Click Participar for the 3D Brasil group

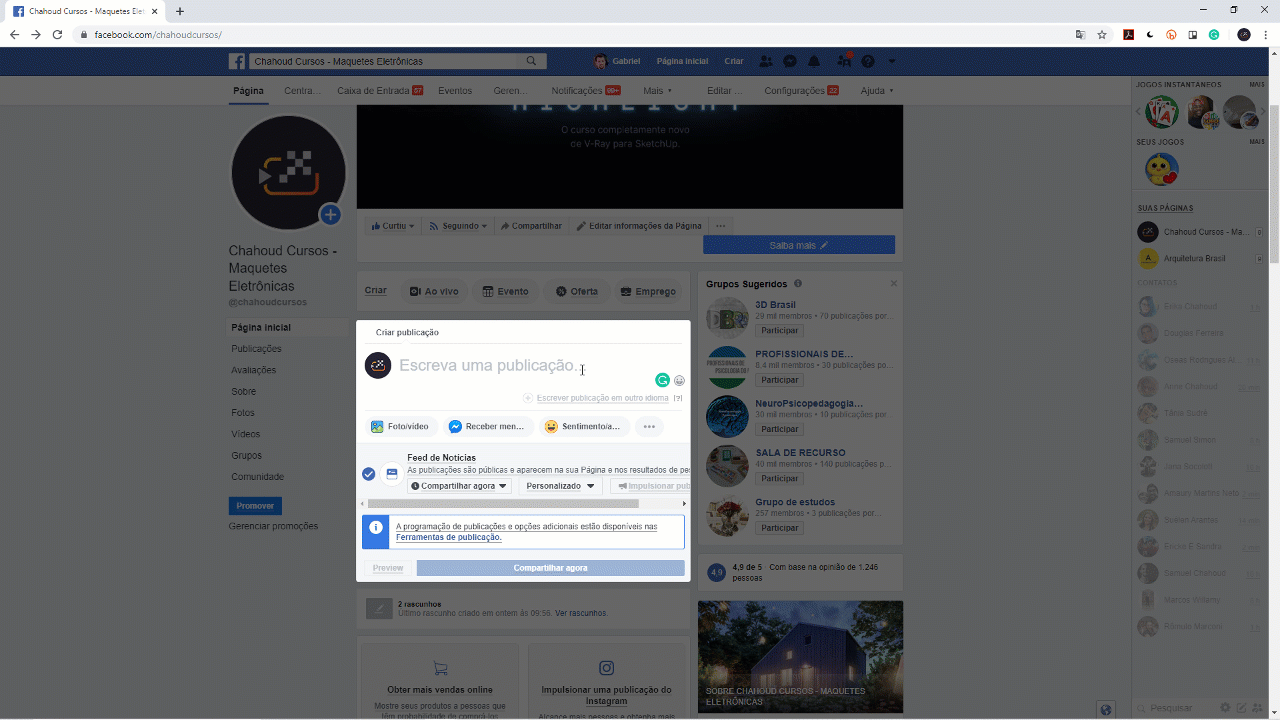(780, 330)
